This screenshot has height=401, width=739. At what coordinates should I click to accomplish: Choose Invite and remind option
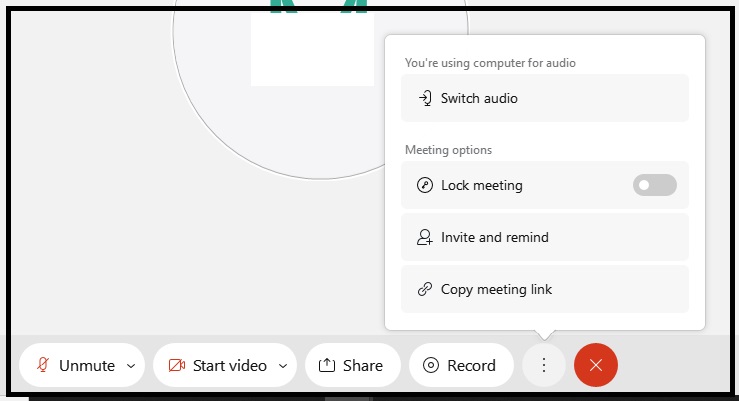click(545, 237)
